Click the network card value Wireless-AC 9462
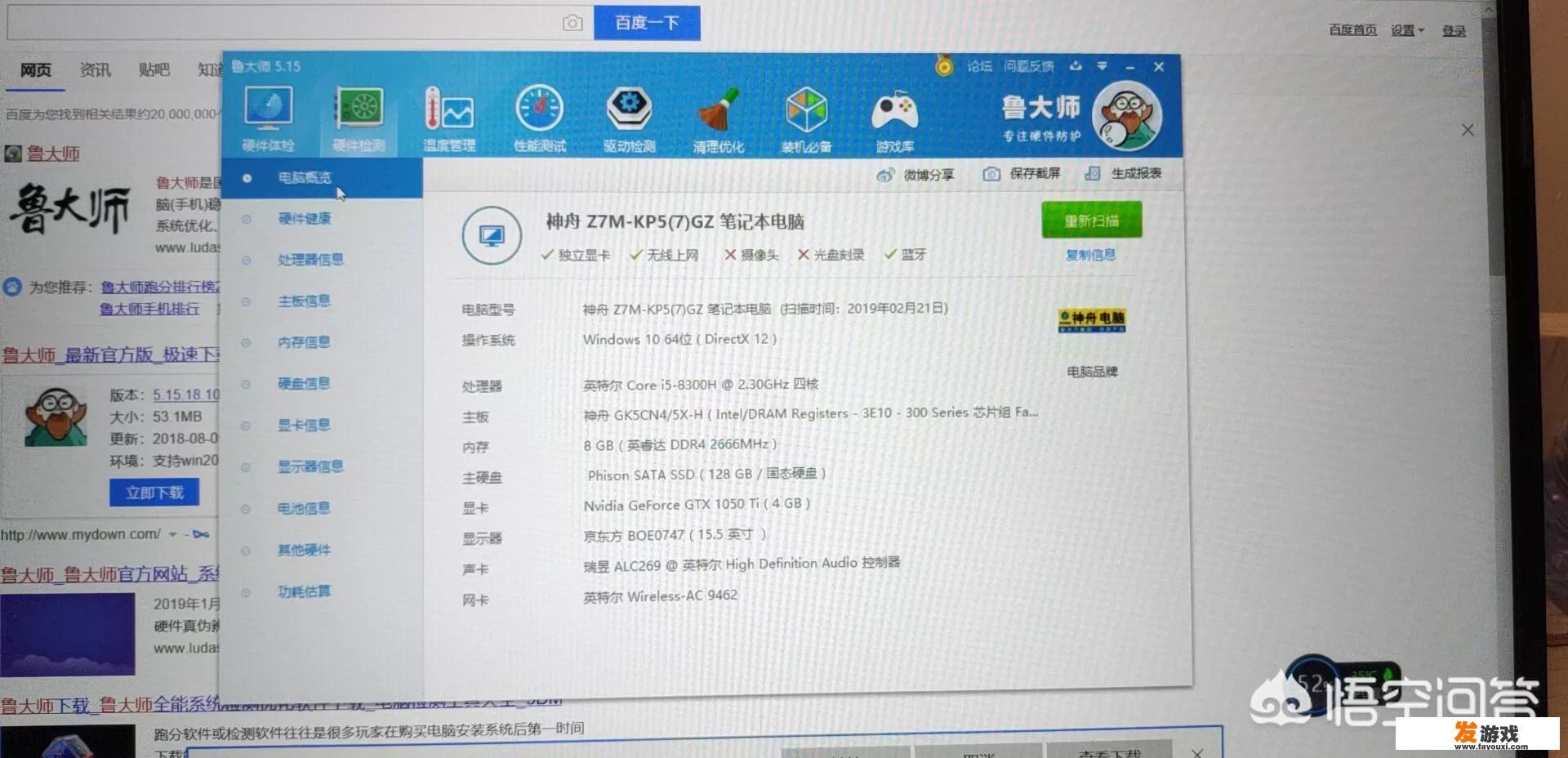 660,596
